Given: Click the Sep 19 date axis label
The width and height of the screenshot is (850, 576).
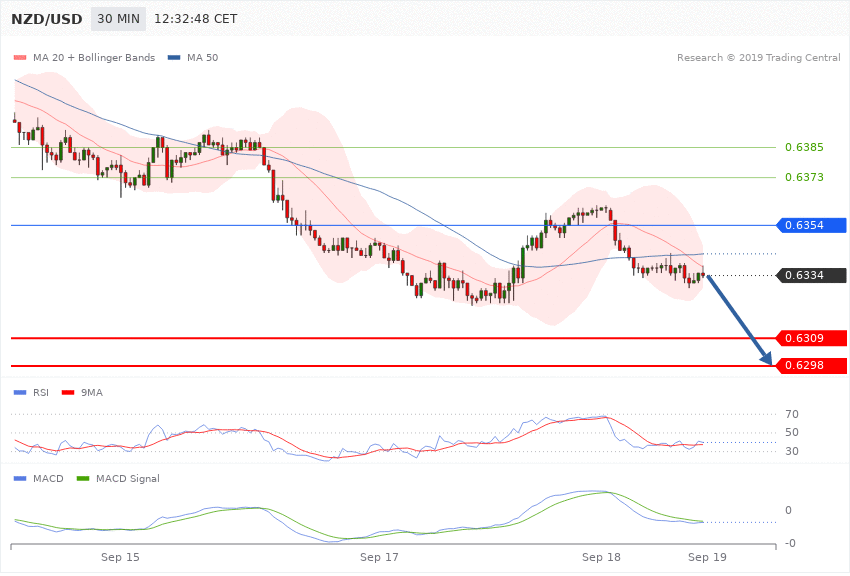Looking at the screenshot, I should coord(707,557).
